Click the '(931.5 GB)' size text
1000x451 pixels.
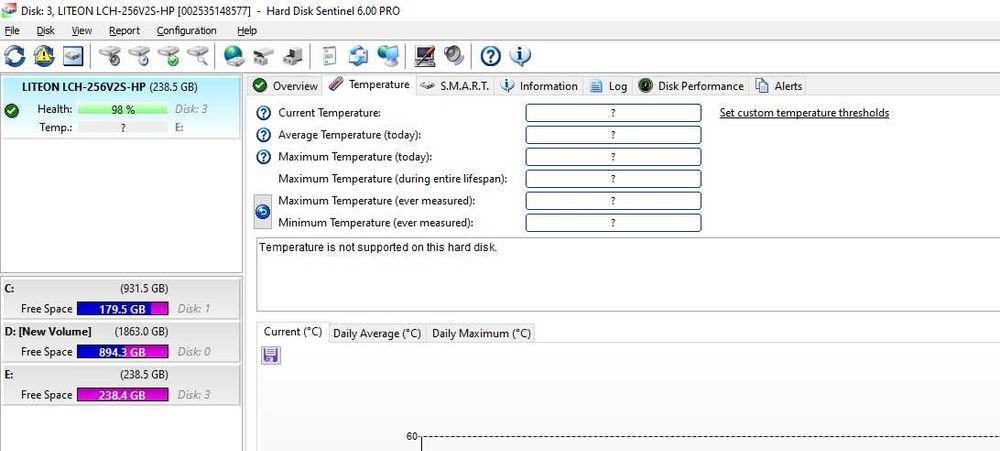pyautogui.click(x=144, y=288)
